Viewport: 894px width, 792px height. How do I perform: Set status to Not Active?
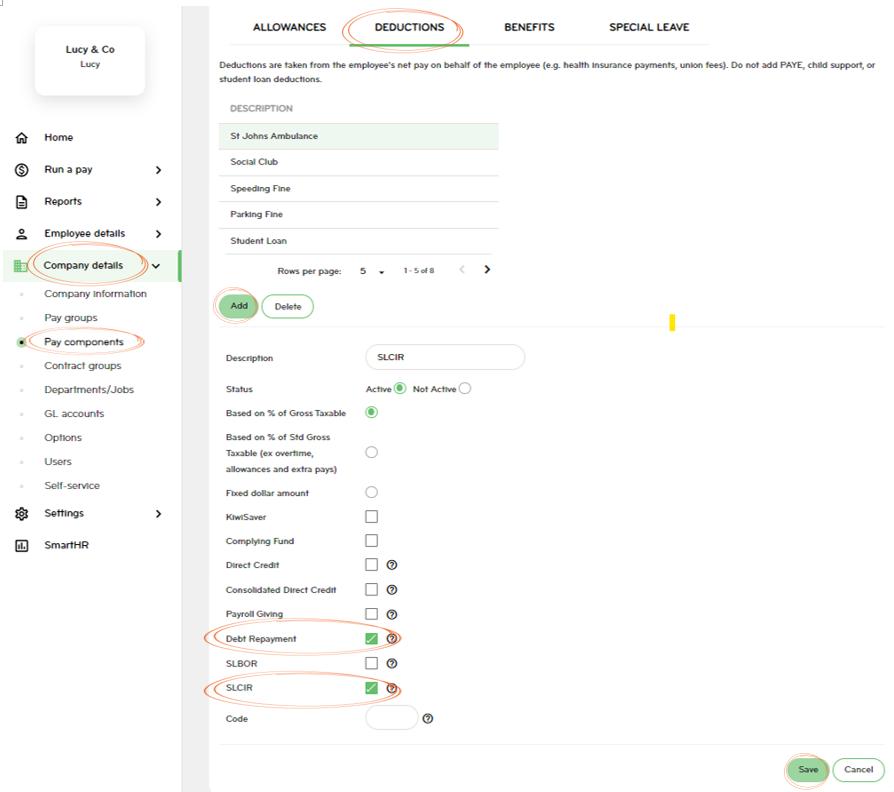(x=465, y=388)
